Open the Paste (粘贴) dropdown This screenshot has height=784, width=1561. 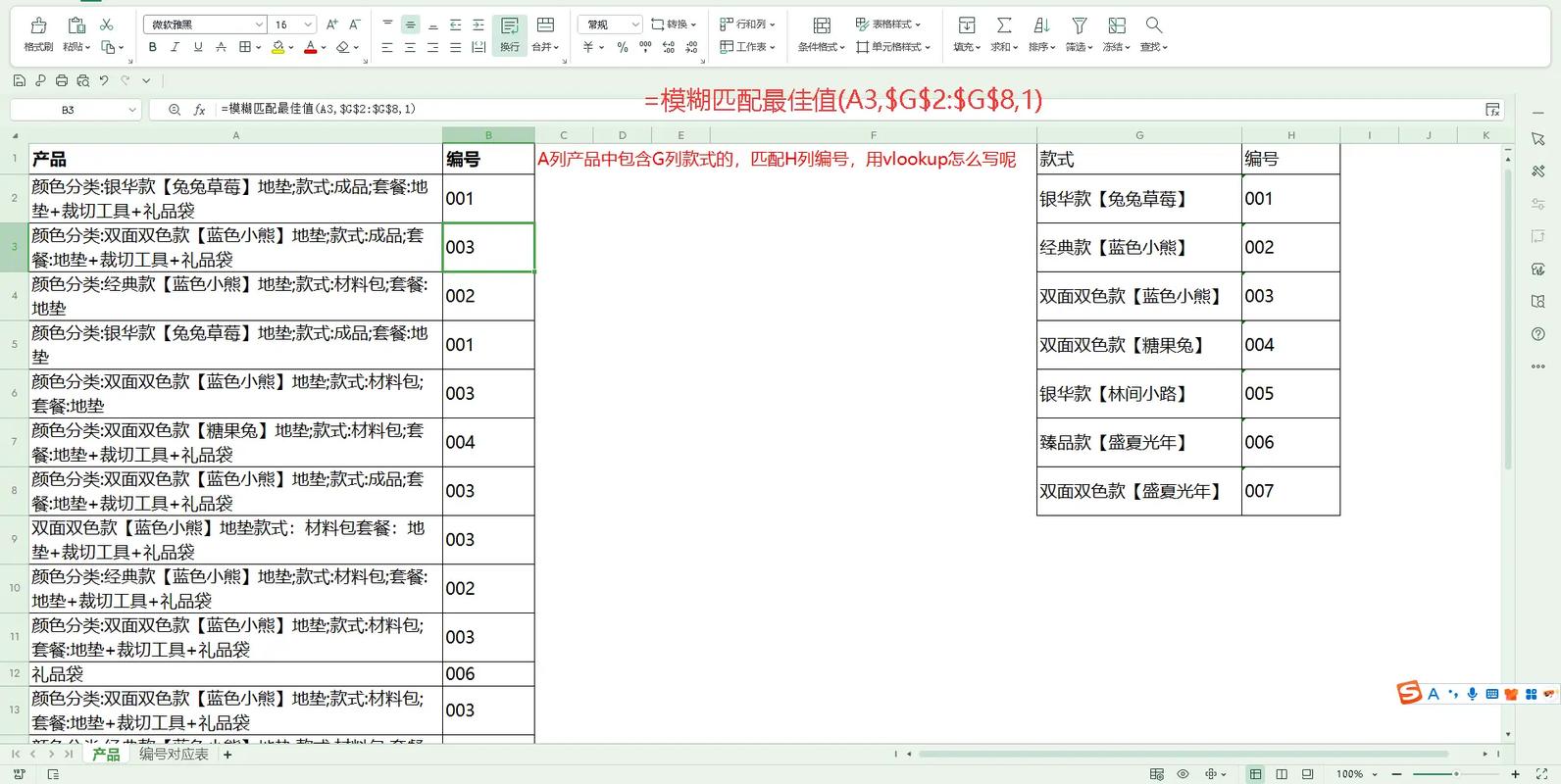[76, 47]
